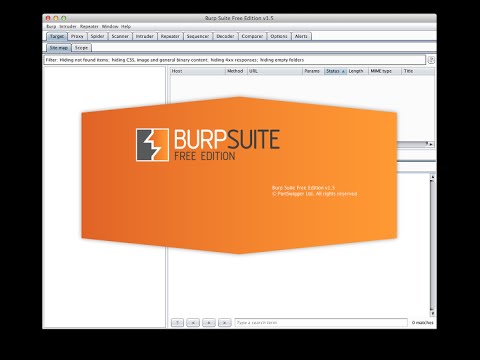Open the Options tab
Screen dimensions: 480x360
(279, 36)
